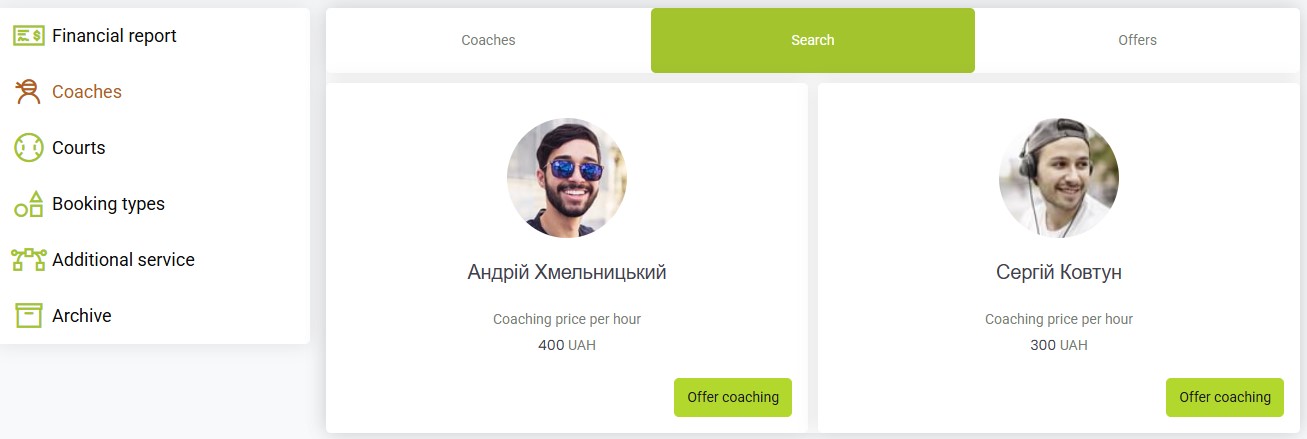Open the Financial report menu item

coord(114,36)
